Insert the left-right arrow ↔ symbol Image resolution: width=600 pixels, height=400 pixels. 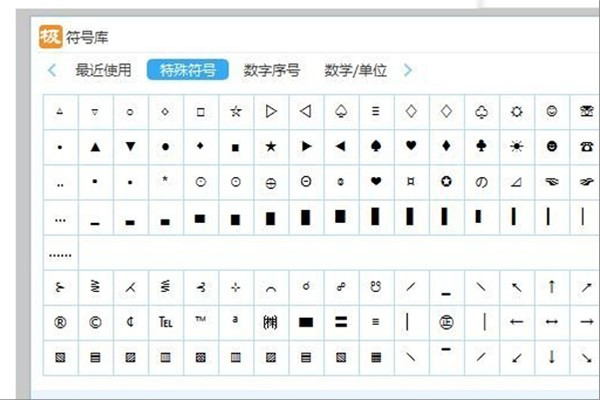tap(552, 322)
